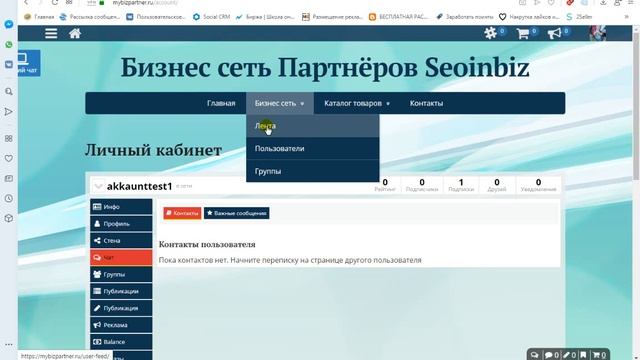Open VK in the browser sidebar
This screenshot has height=360, width=640.
pyautogui.click(x=9, y=64)
